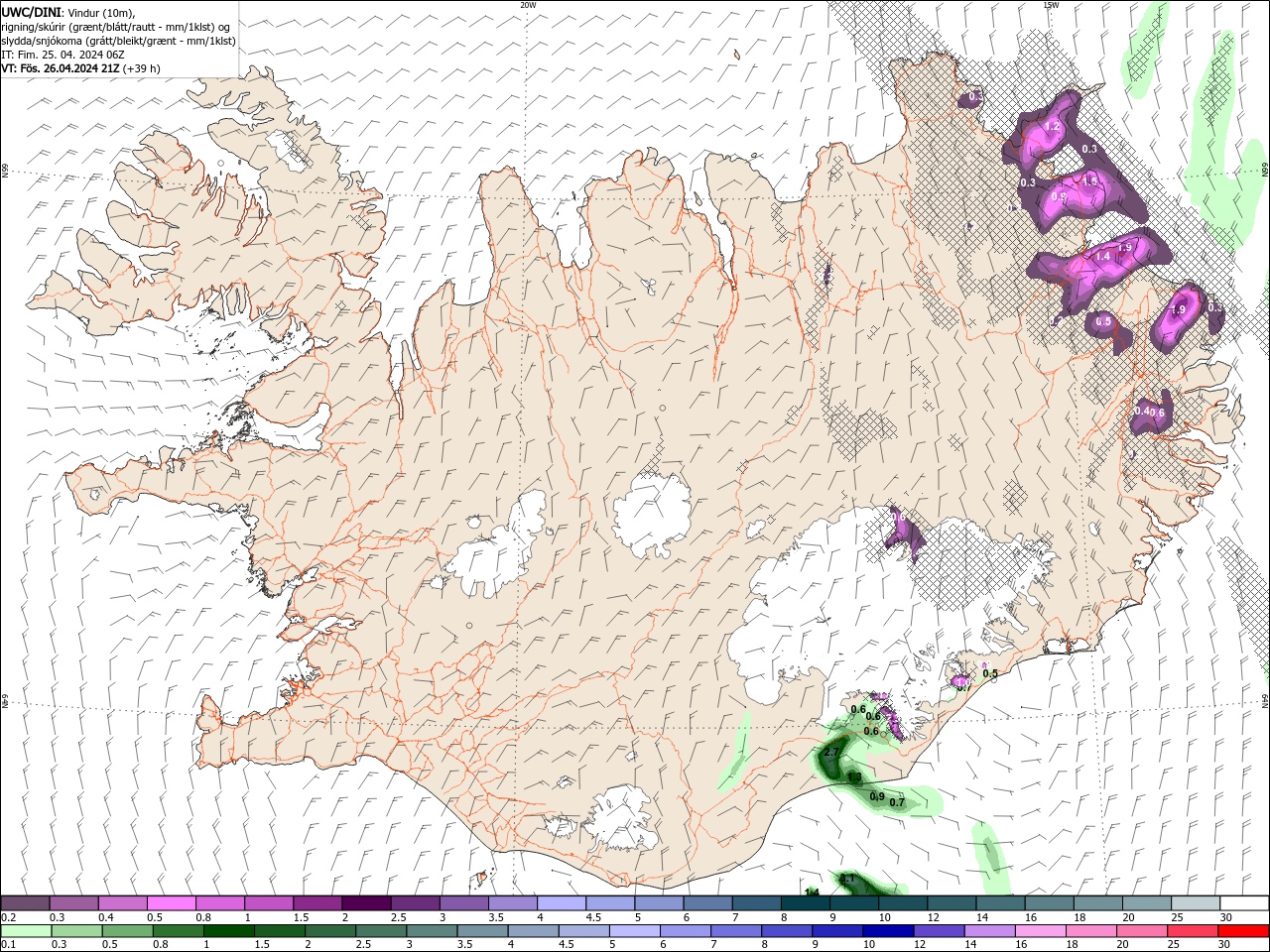This screenshot has height=952, width=1270.
Task: Click the 1.5 snow value in northeast
Action: [x=1089, y=181]
